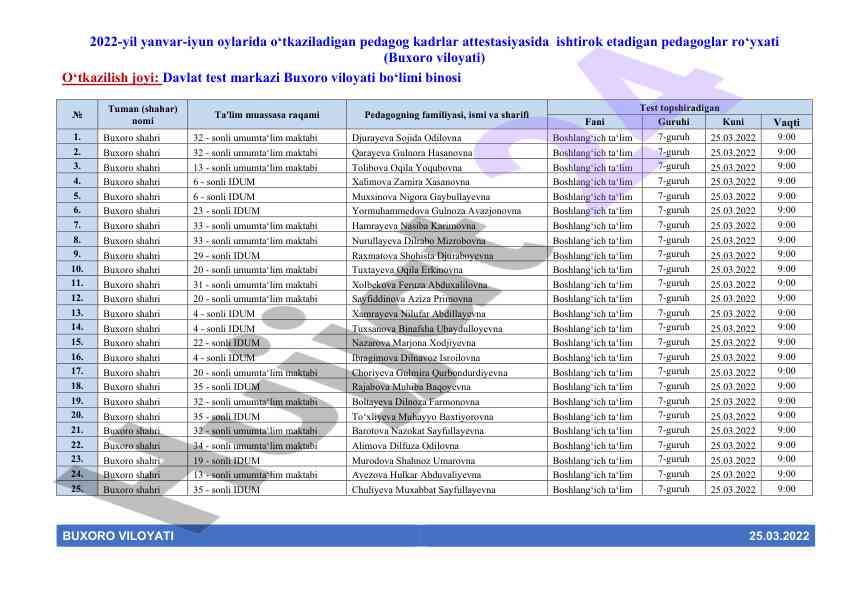Click date '25.03.2022' in Chuliyeva's row
The width and height of the screenshot is (842, 596).
coord(733,490)
